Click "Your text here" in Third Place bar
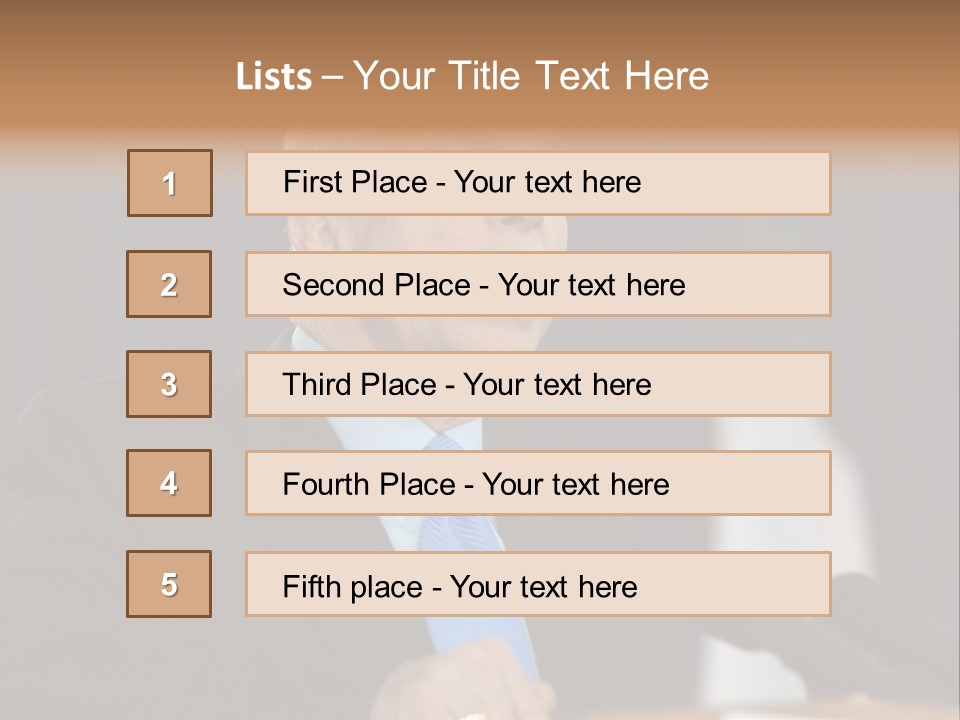The height and width of the screenshot is (720, 960). point(557,385)
